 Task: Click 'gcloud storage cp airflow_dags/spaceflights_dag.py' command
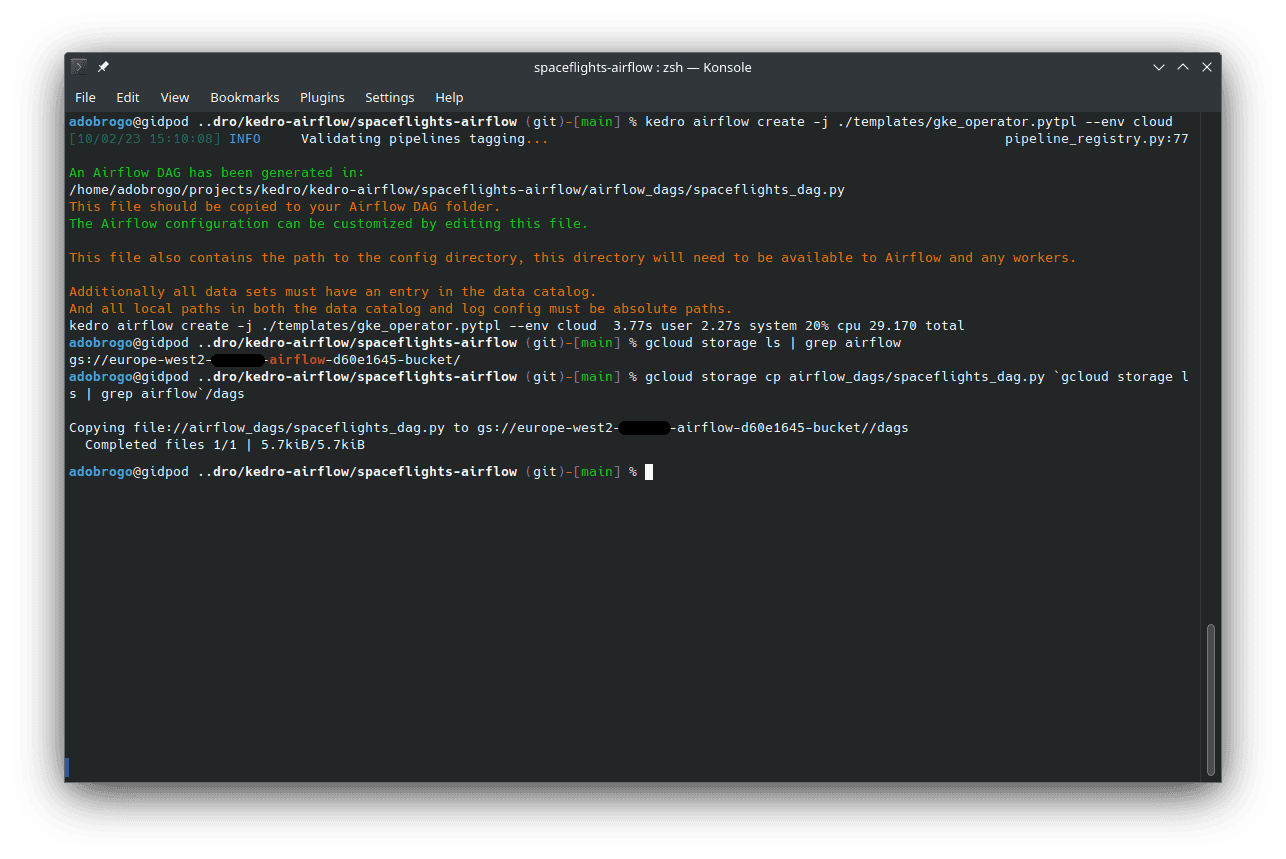[x=628, y=385]
